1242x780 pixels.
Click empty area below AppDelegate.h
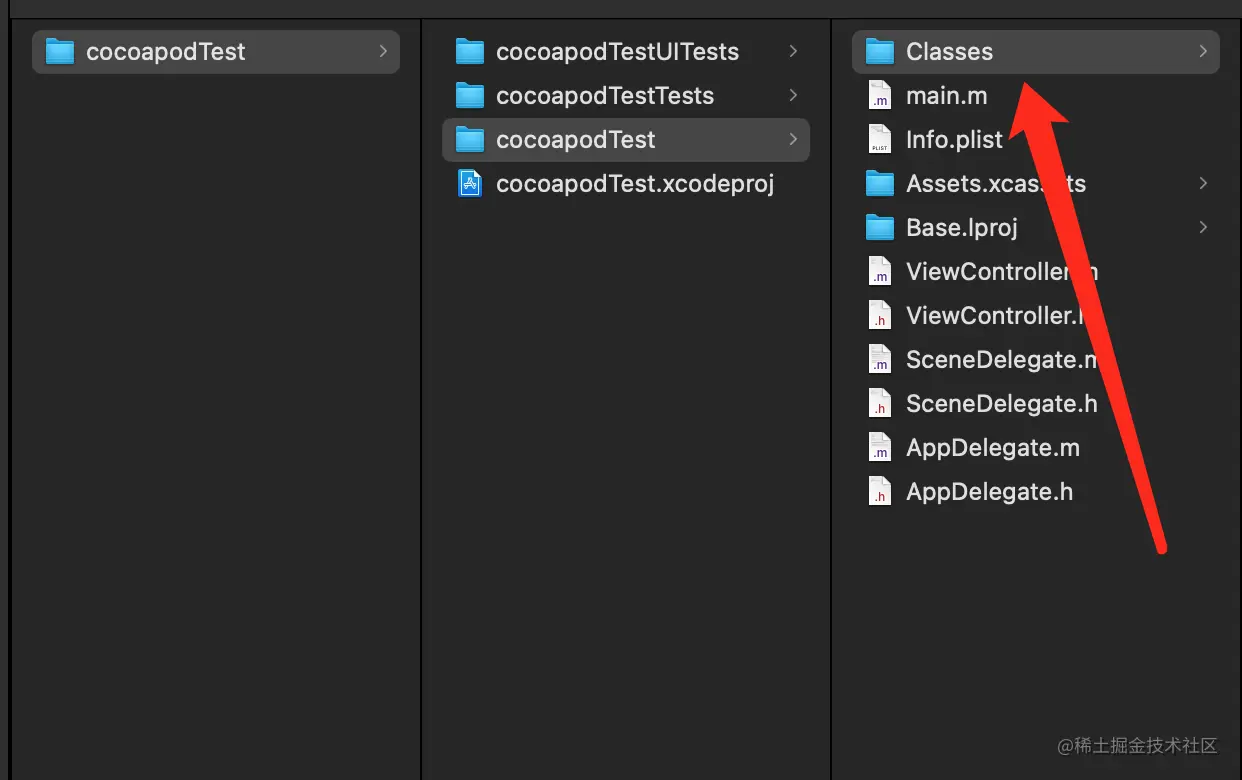[1000, 620]
